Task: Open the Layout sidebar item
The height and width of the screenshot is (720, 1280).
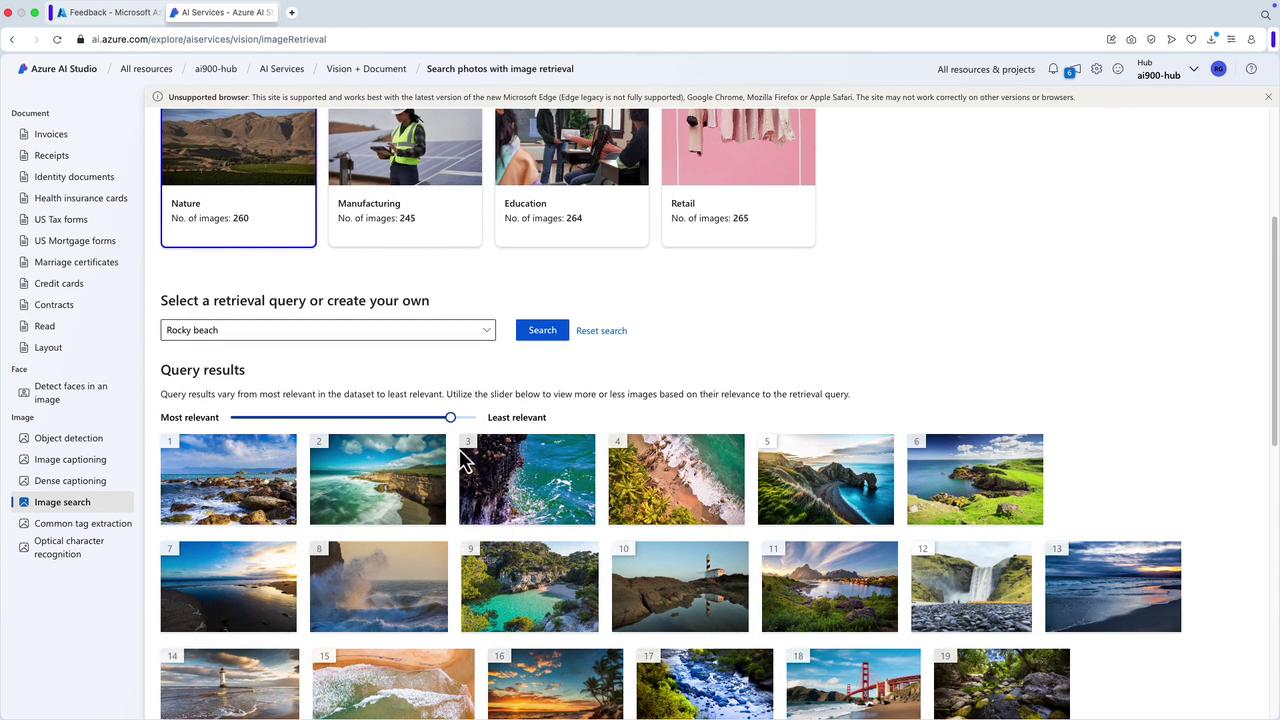Action: click(48, 347)
